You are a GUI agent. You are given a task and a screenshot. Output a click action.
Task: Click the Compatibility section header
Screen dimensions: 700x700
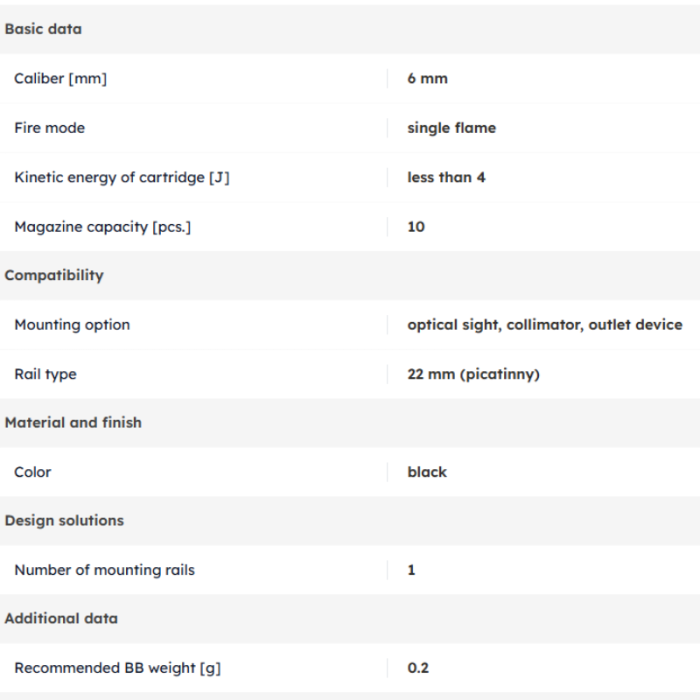pyautogui.click(x=54, y=275)
